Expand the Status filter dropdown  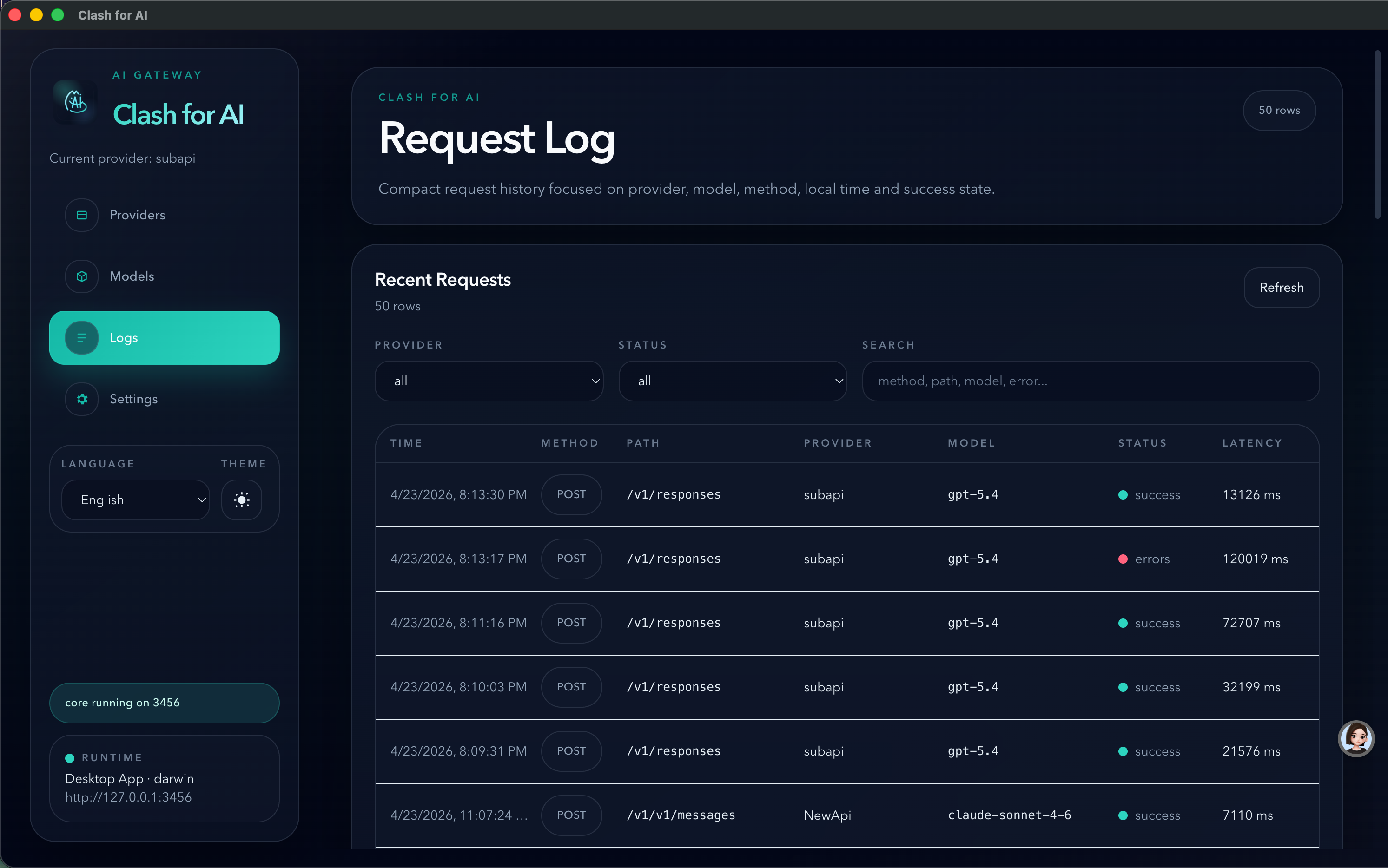pyautogui.click(x=732, y=381)
